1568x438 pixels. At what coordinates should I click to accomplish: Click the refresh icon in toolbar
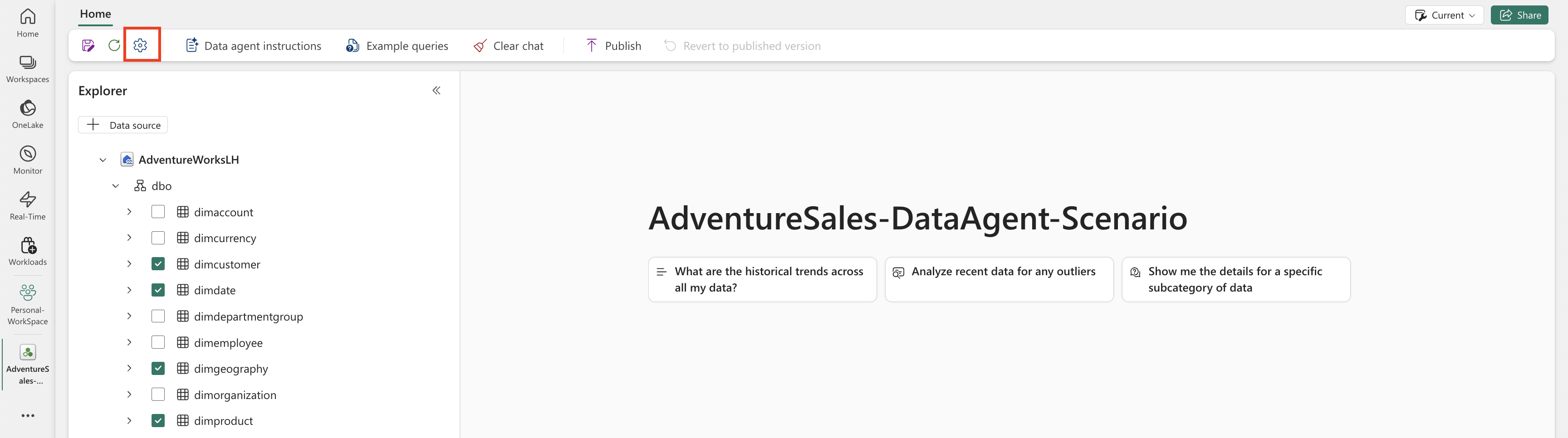click(114, 46)
